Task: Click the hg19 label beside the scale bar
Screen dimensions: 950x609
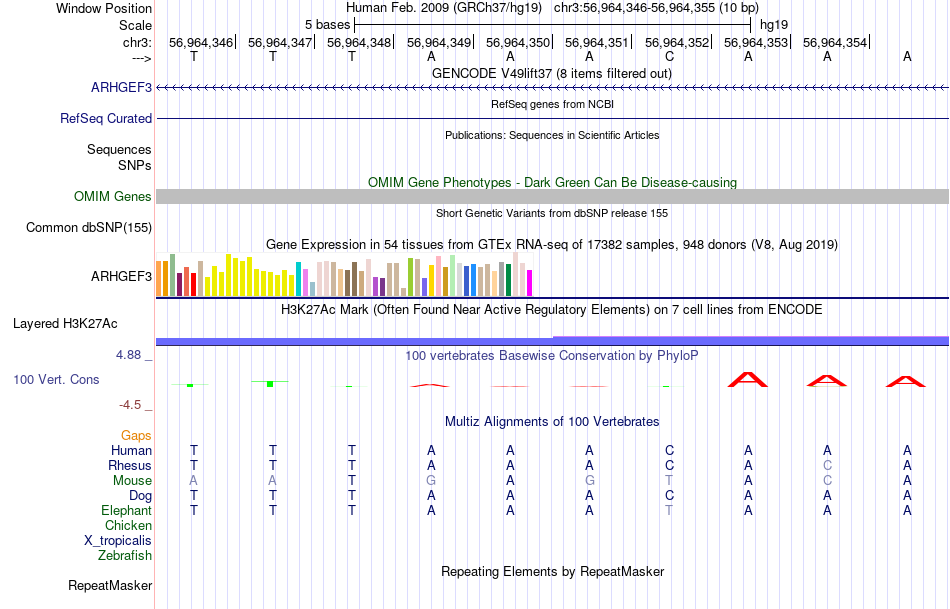Action: pos(774,25)
